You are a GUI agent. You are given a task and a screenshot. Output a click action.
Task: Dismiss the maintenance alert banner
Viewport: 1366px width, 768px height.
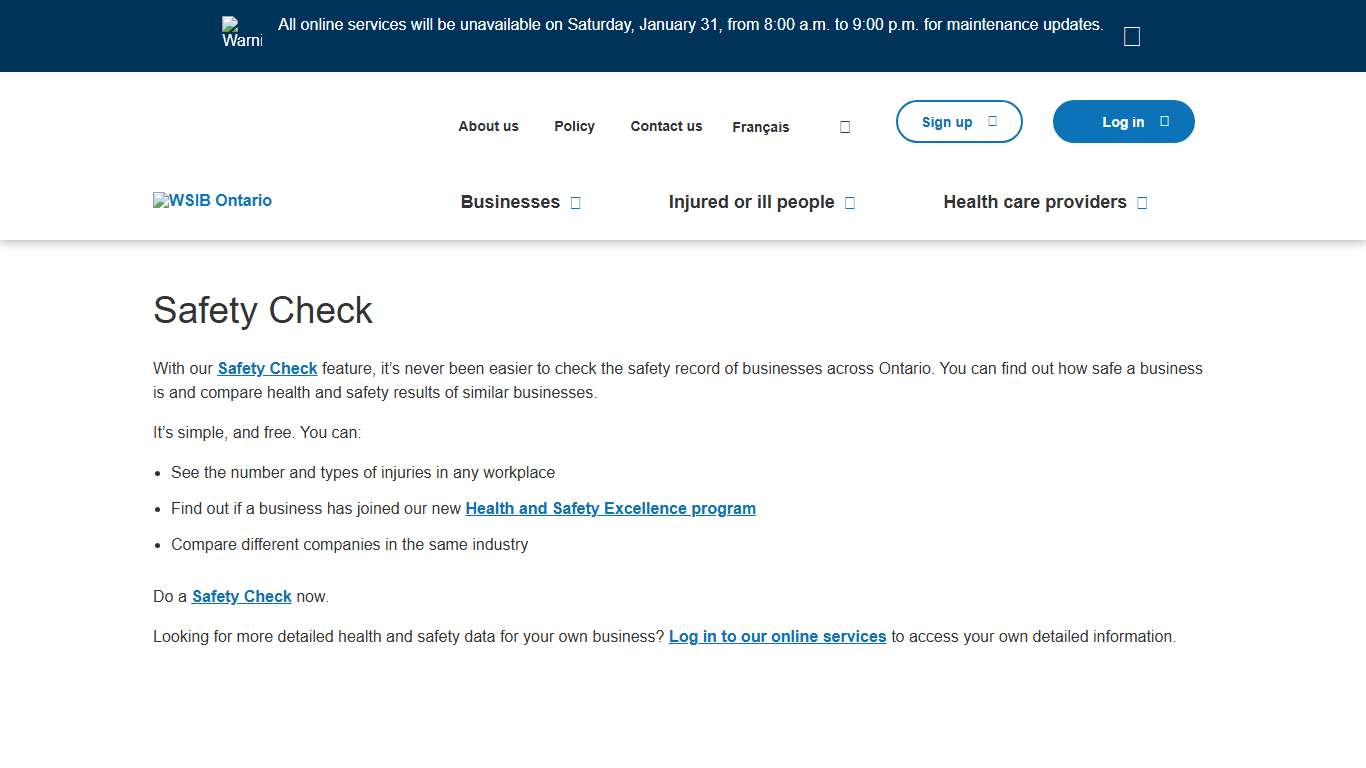(1131, 35)
